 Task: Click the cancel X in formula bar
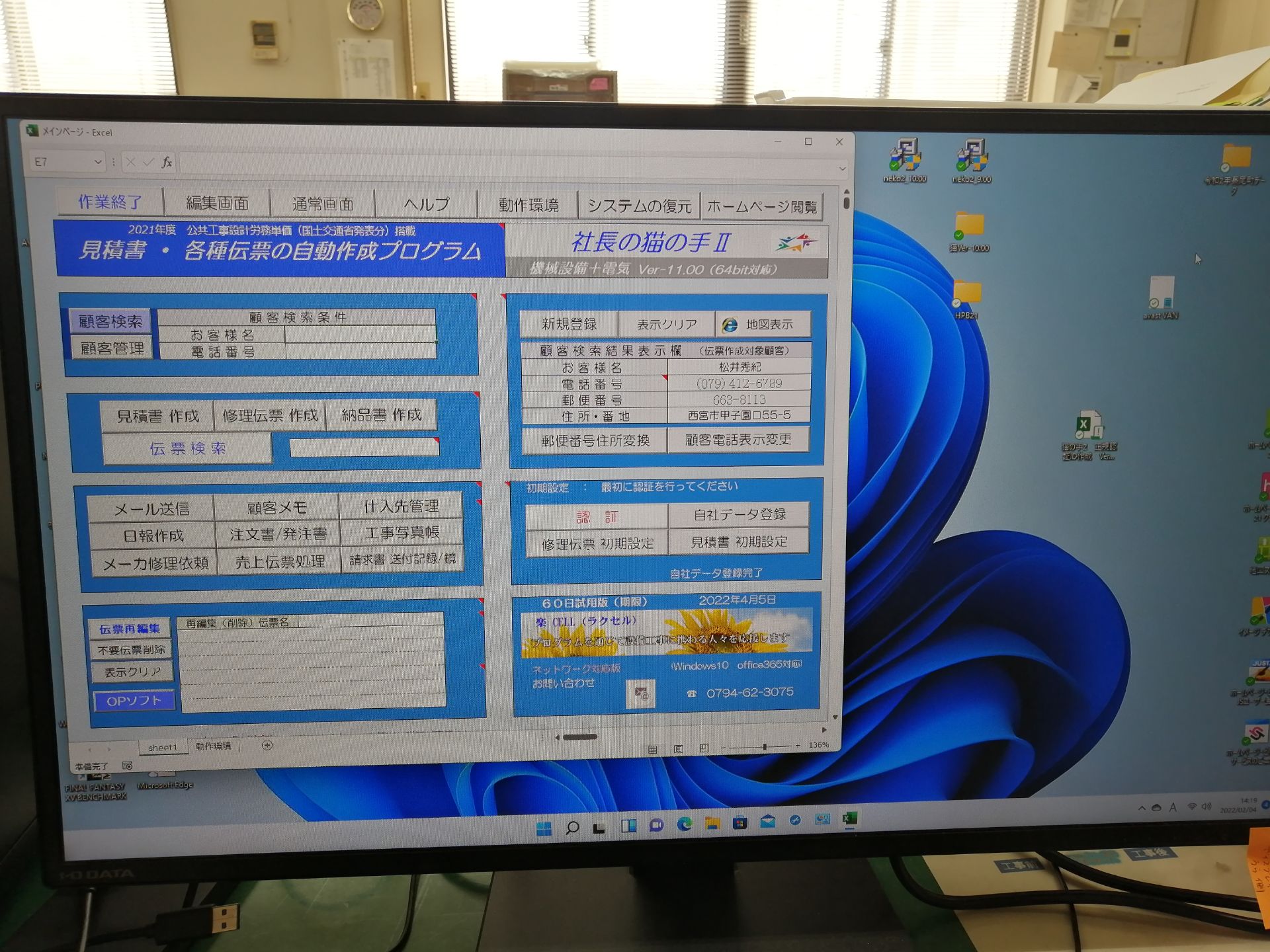coord(130,162)
